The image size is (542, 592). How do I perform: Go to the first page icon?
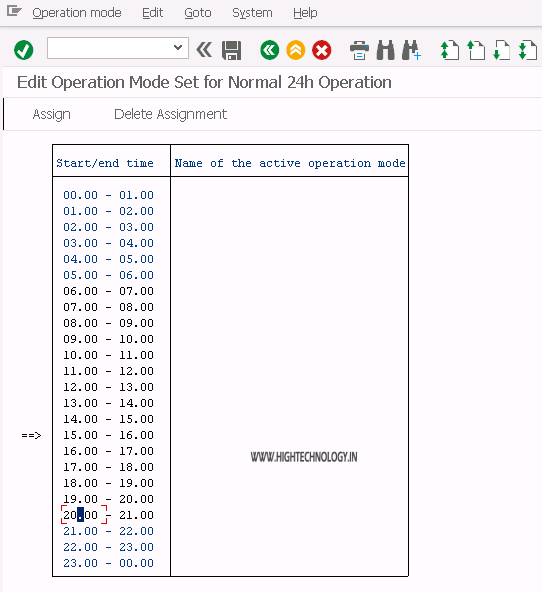[450, 50]
